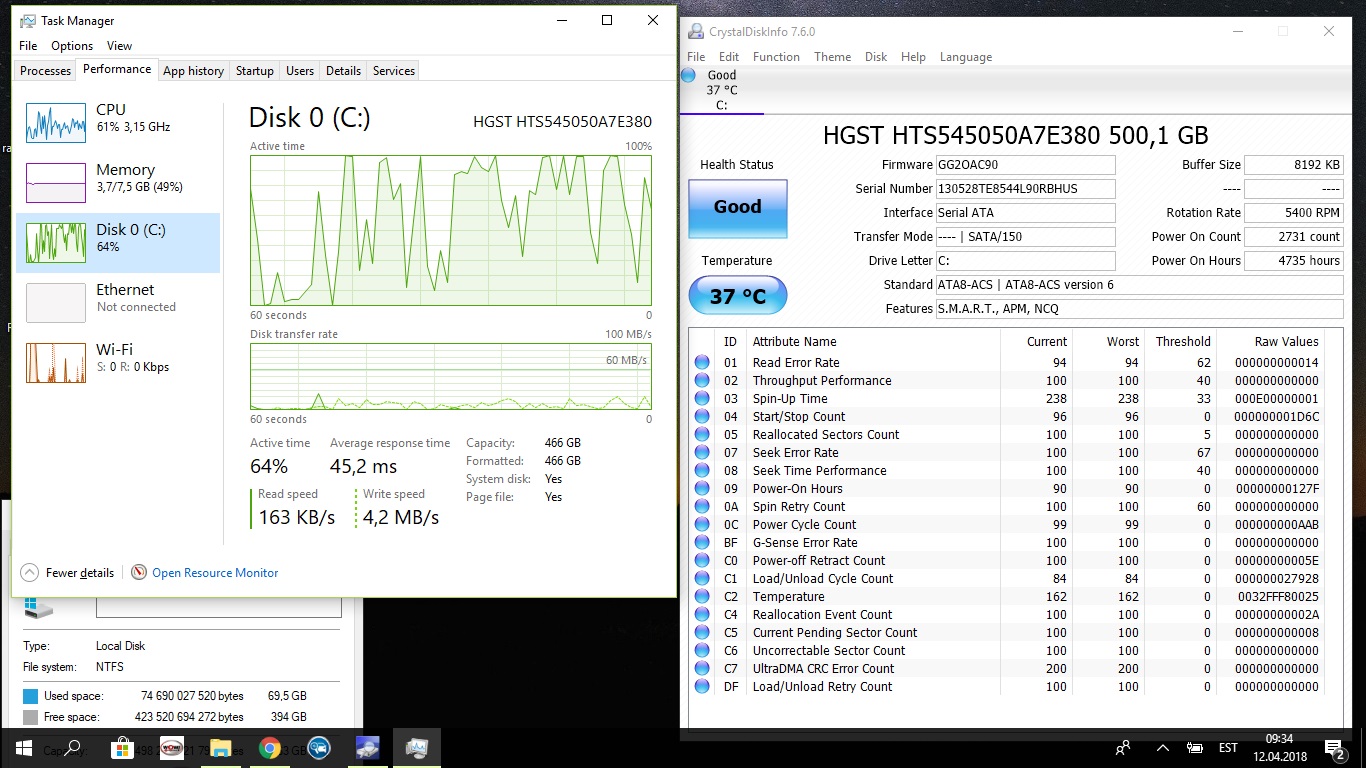This screenshot has height=768, width=1366.
Task: Click the EST input language indicator
Action: click(x=1228, y=748)
